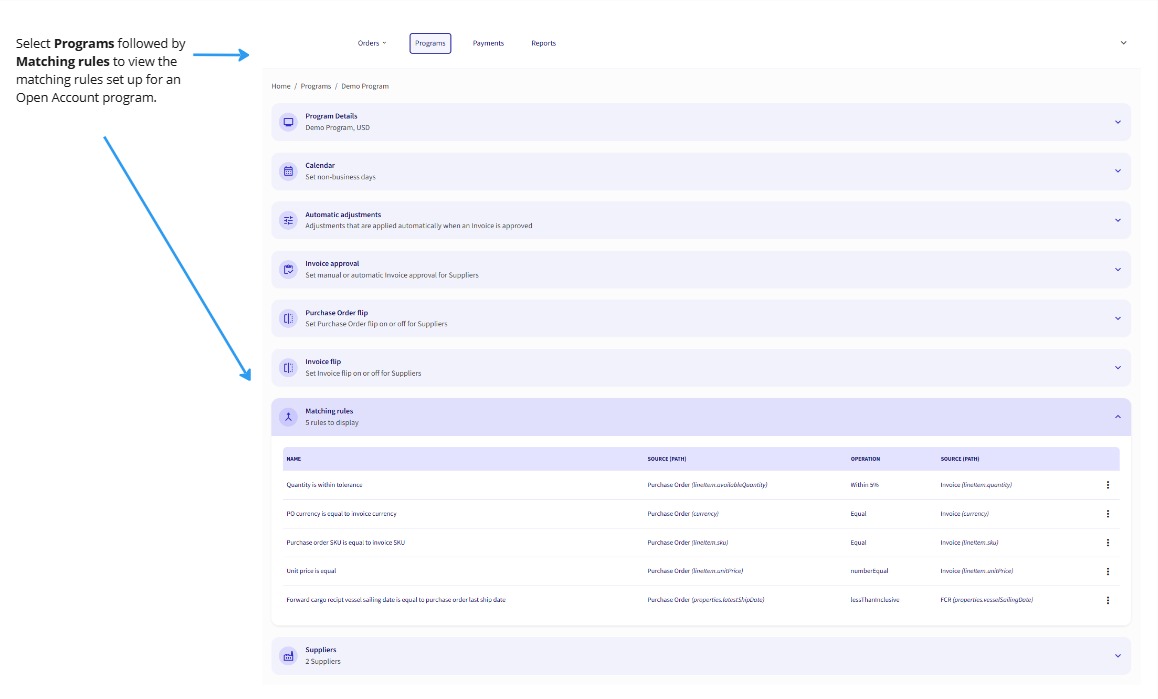Expand the Invoice flip section chevron
Screen dimensions: 1158x699
click(x=1117, y=368)
